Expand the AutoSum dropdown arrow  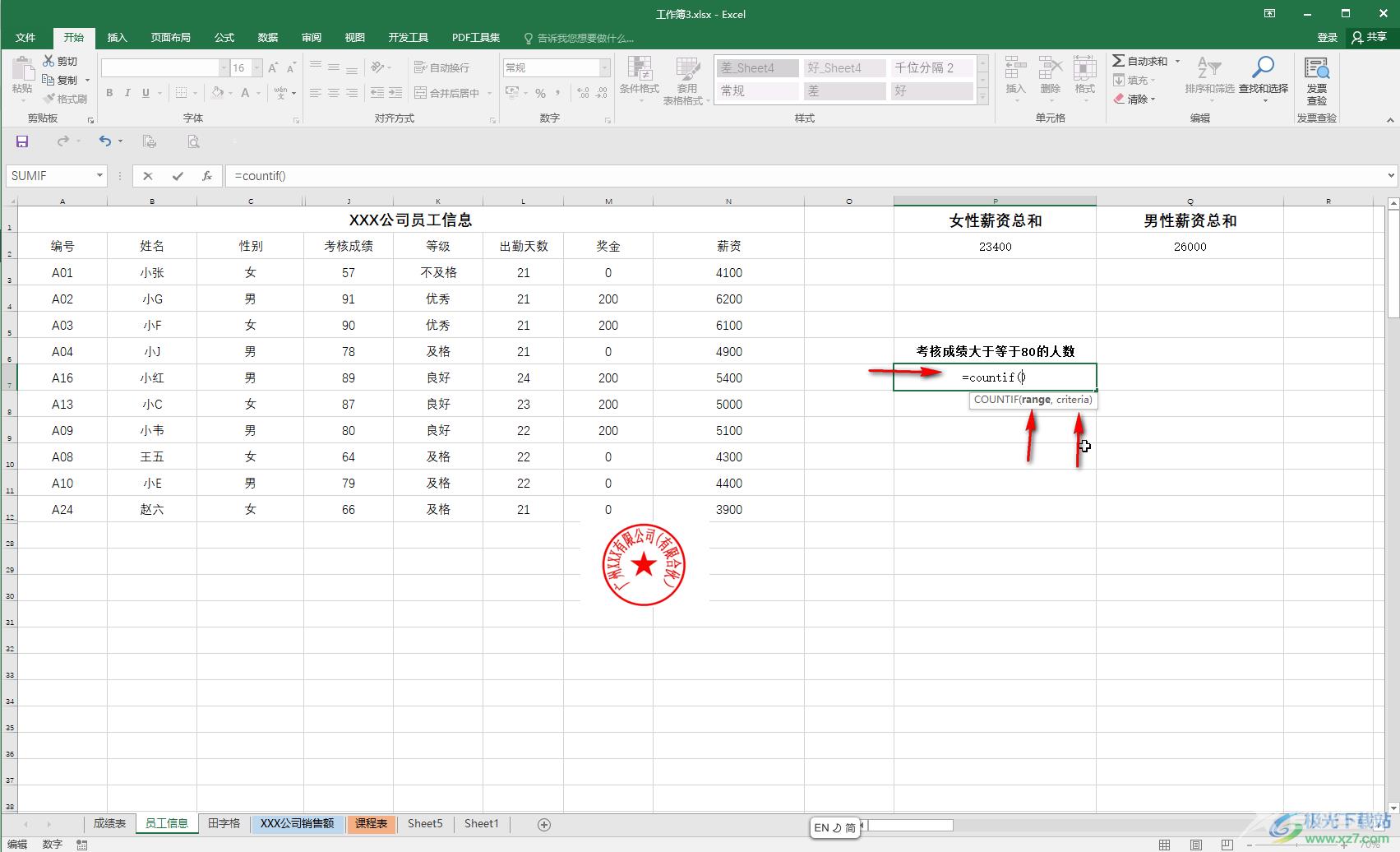point(1177,61)
